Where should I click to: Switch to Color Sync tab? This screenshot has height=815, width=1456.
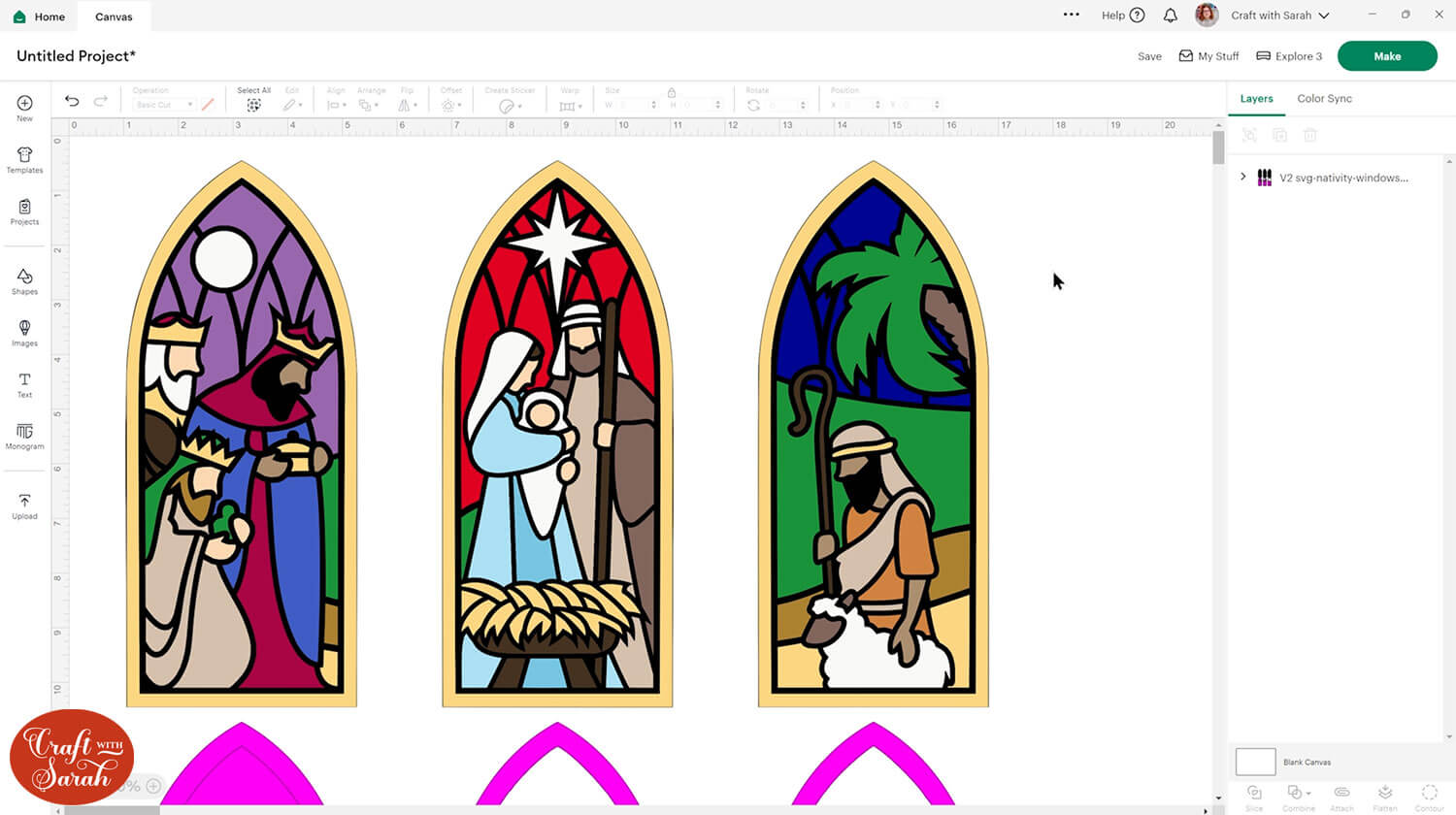[1324, 99]
